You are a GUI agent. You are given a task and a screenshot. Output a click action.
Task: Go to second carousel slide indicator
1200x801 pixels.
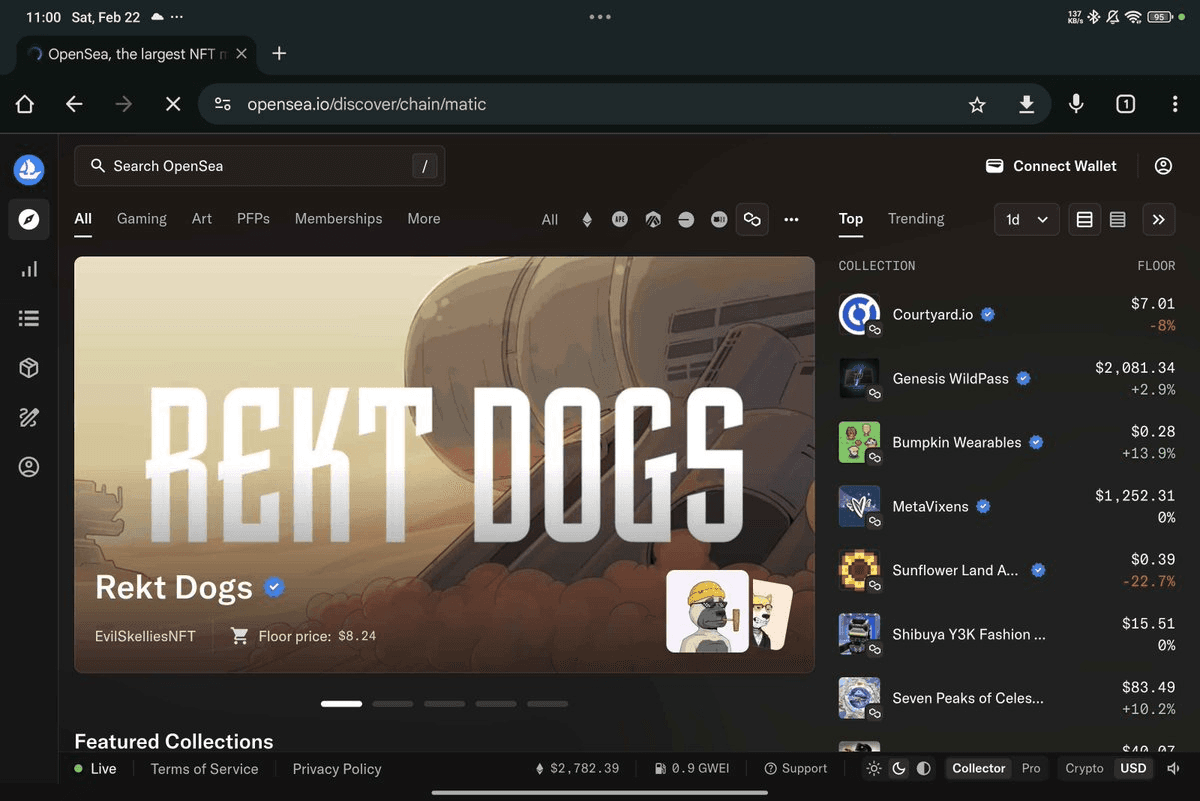click(x=393, y=704)
